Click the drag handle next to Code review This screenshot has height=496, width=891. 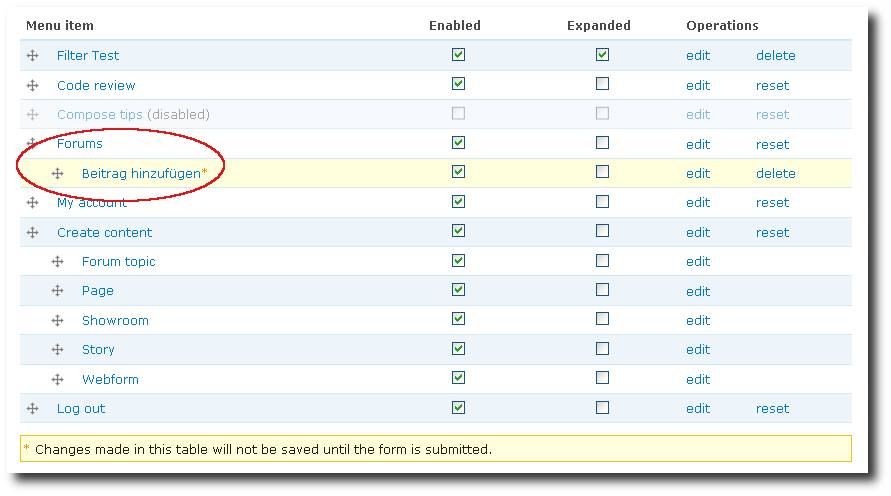33,86
